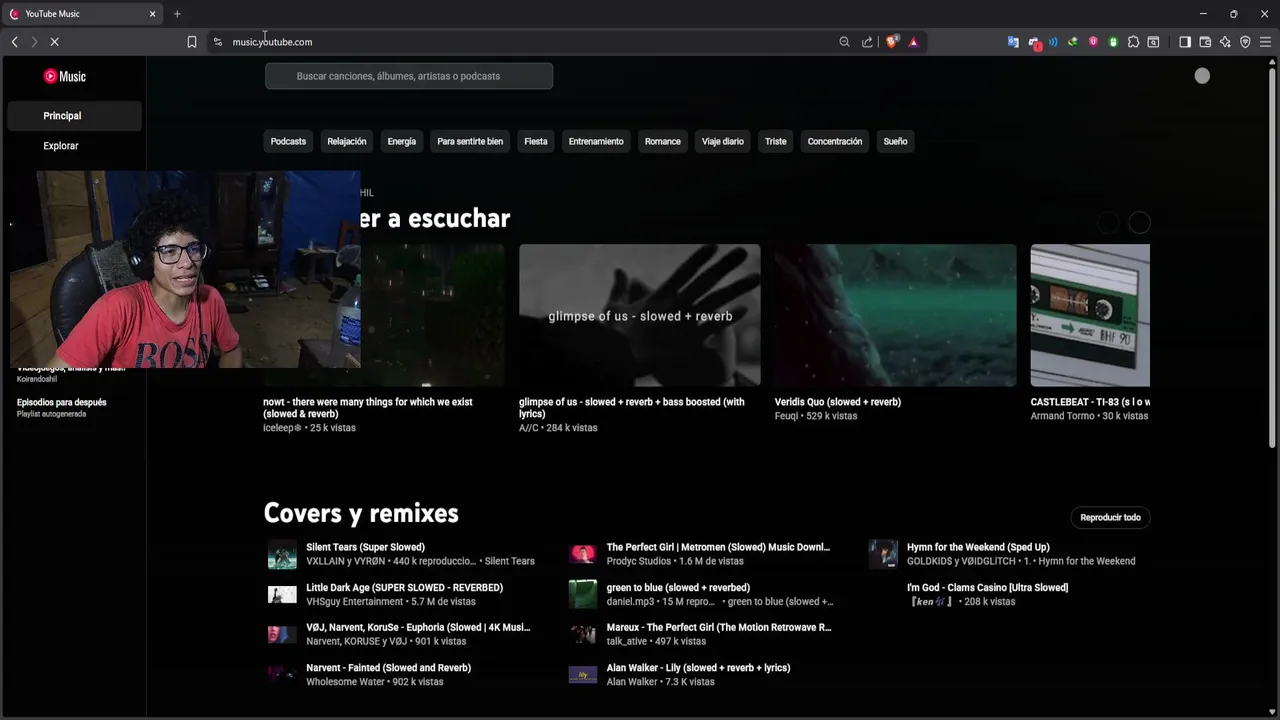The image size is (1280, 720).
Task: Click the zoom magnifier icon in the address bar
Action: point(844,42)
